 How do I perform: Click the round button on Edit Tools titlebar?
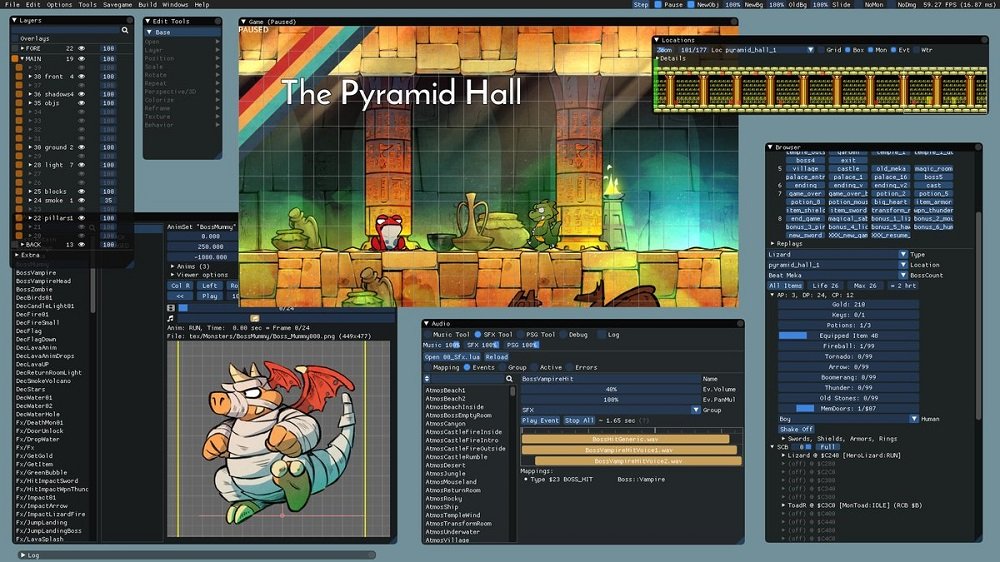point(219,20)
